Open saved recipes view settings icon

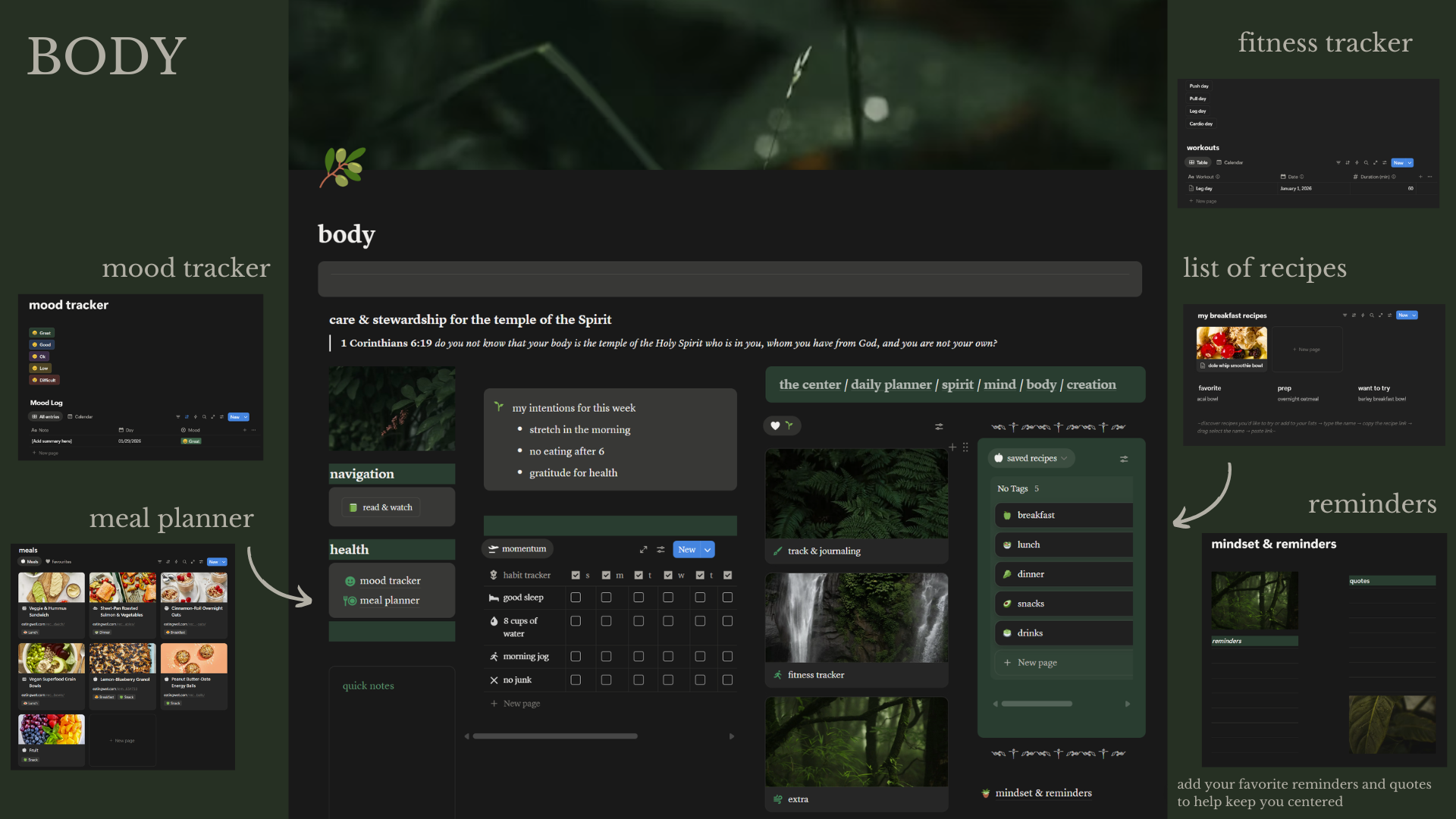pyautogui.click(x=1124, y=459)
